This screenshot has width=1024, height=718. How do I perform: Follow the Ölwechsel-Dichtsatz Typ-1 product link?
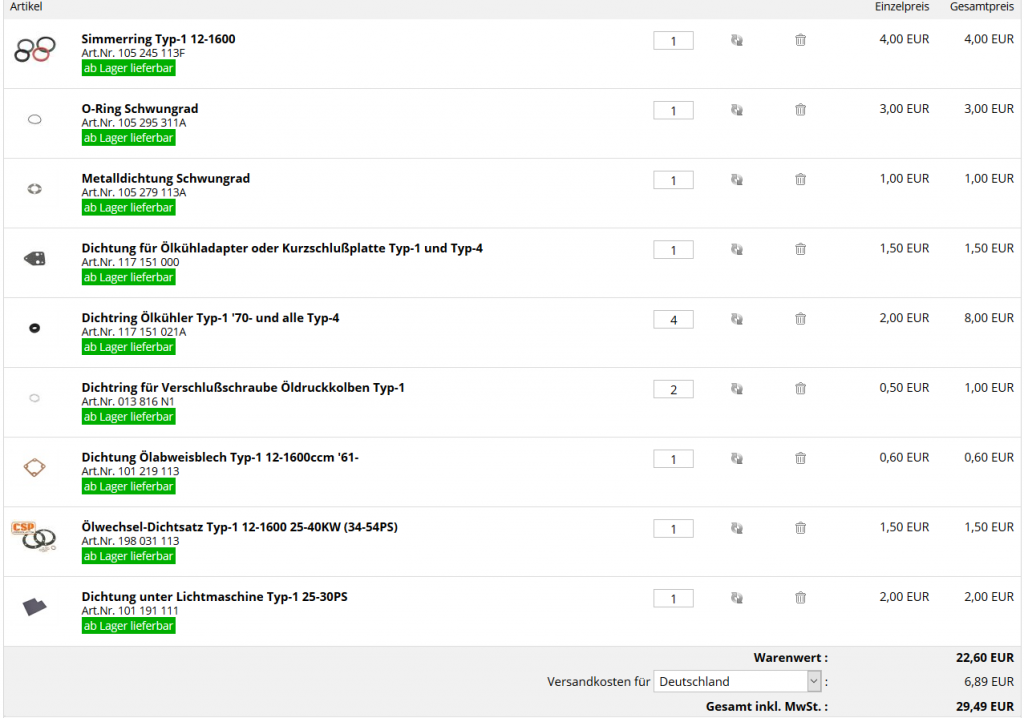point(239,527)
